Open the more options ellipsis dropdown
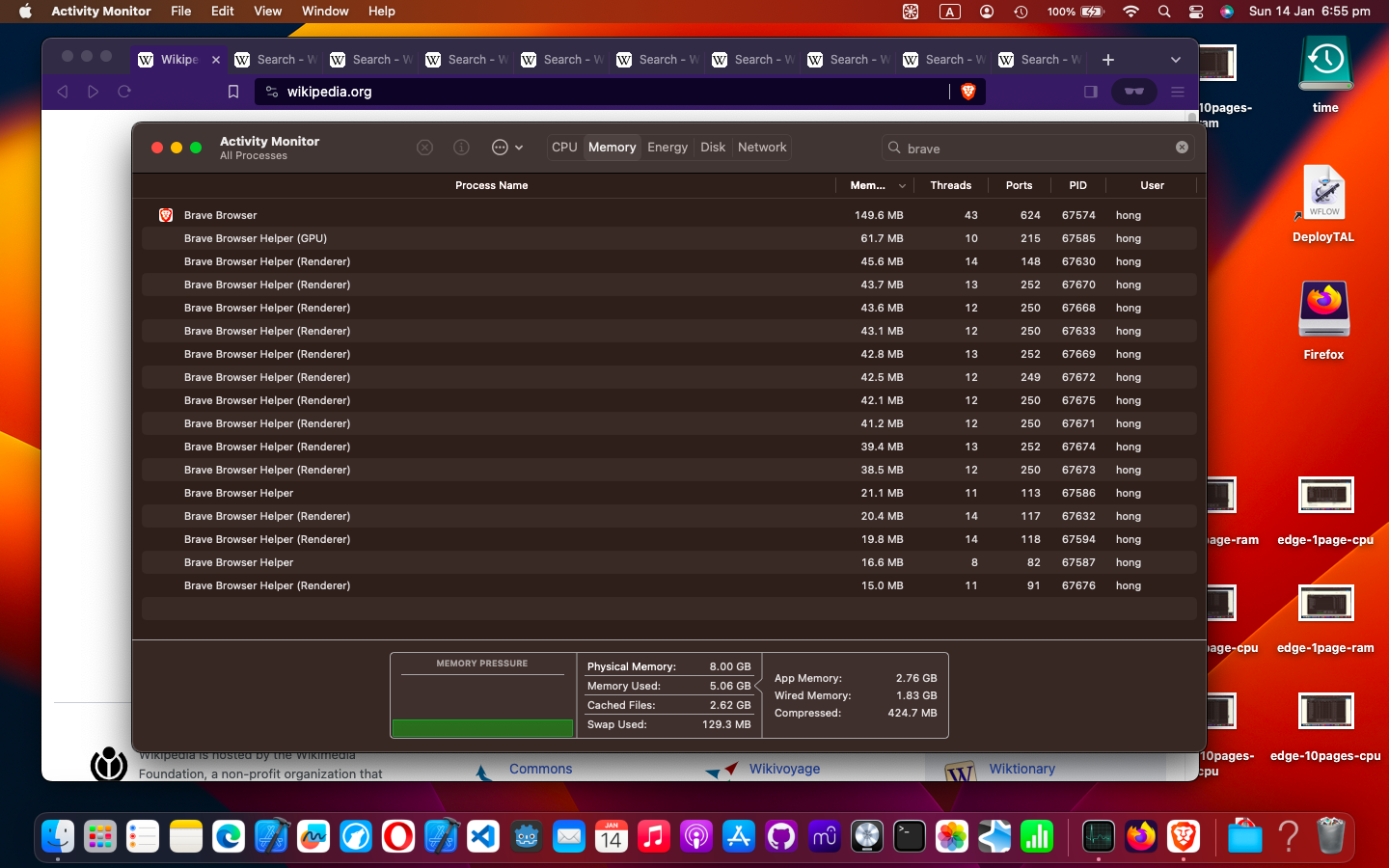Image resolution: width=1389 pixels, height=868 pixels. point(506,148)
